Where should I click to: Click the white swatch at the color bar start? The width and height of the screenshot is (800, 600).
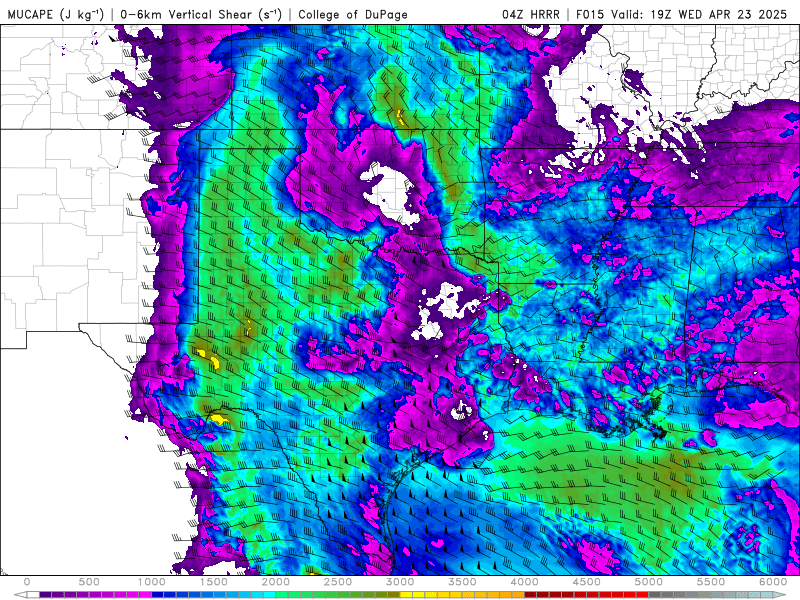(x=33, y=594)
